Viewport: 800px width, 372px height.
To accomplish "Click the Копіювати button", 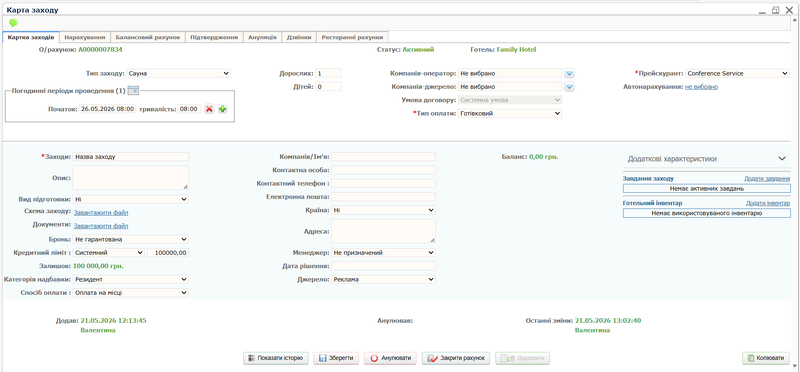I will pos(766,358).
